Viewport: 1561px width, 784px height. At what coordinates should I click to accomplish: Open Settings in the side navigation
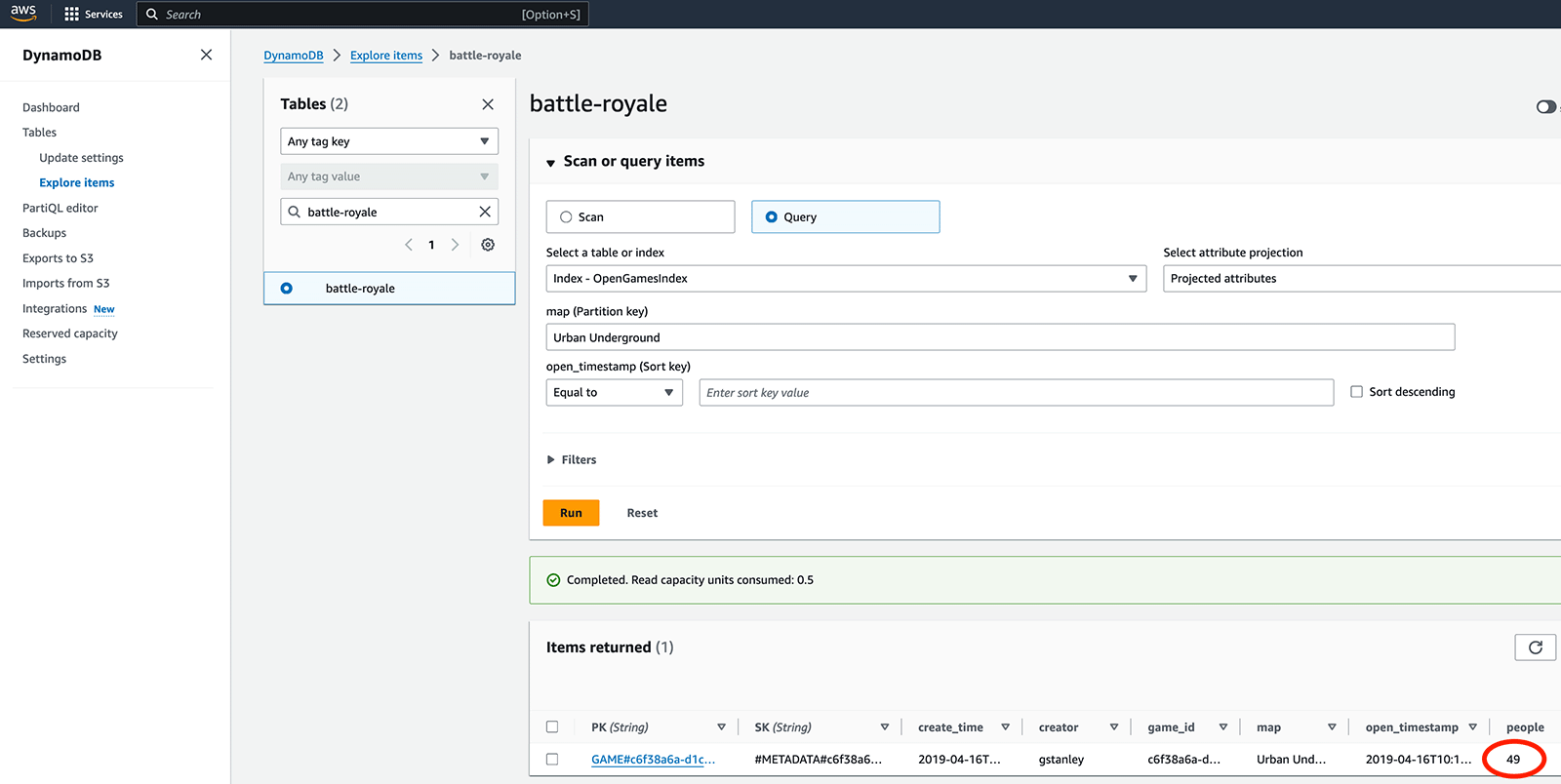click(44, 359)
